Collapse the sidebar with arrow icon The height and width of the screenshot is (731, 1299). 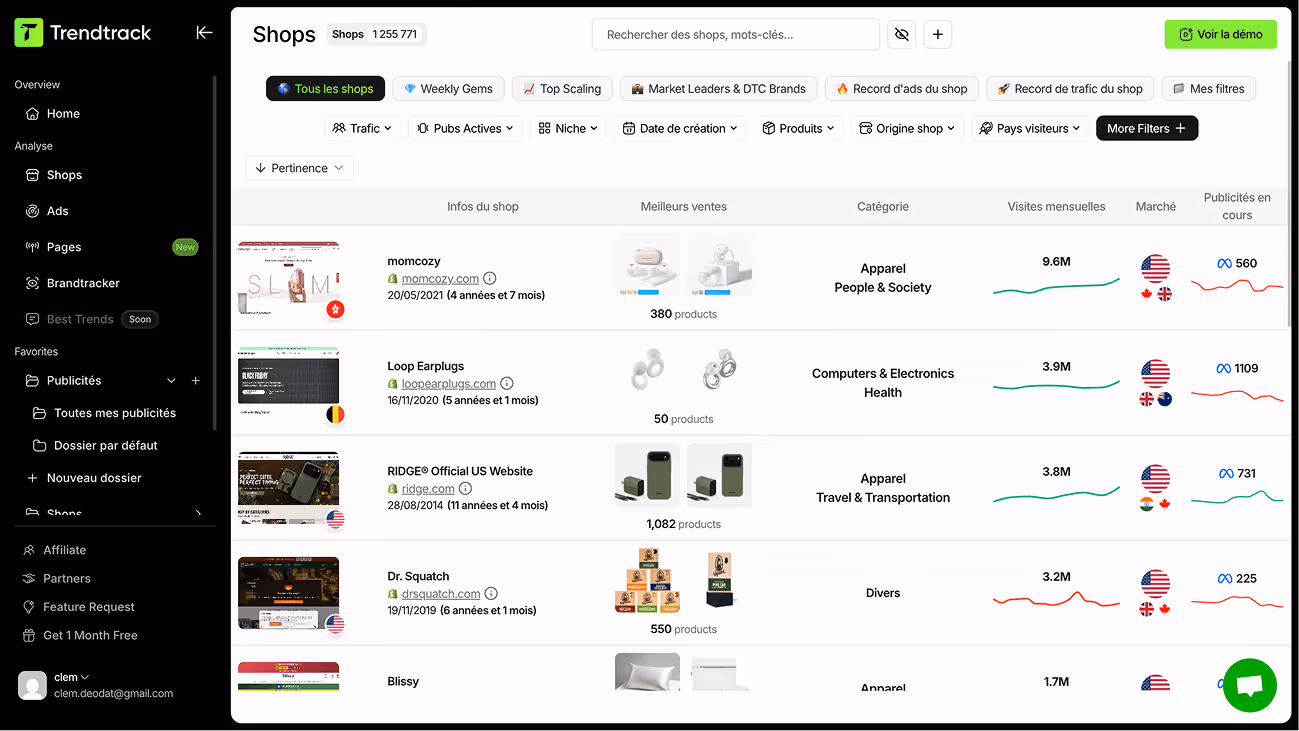click(x=204, y=32)
